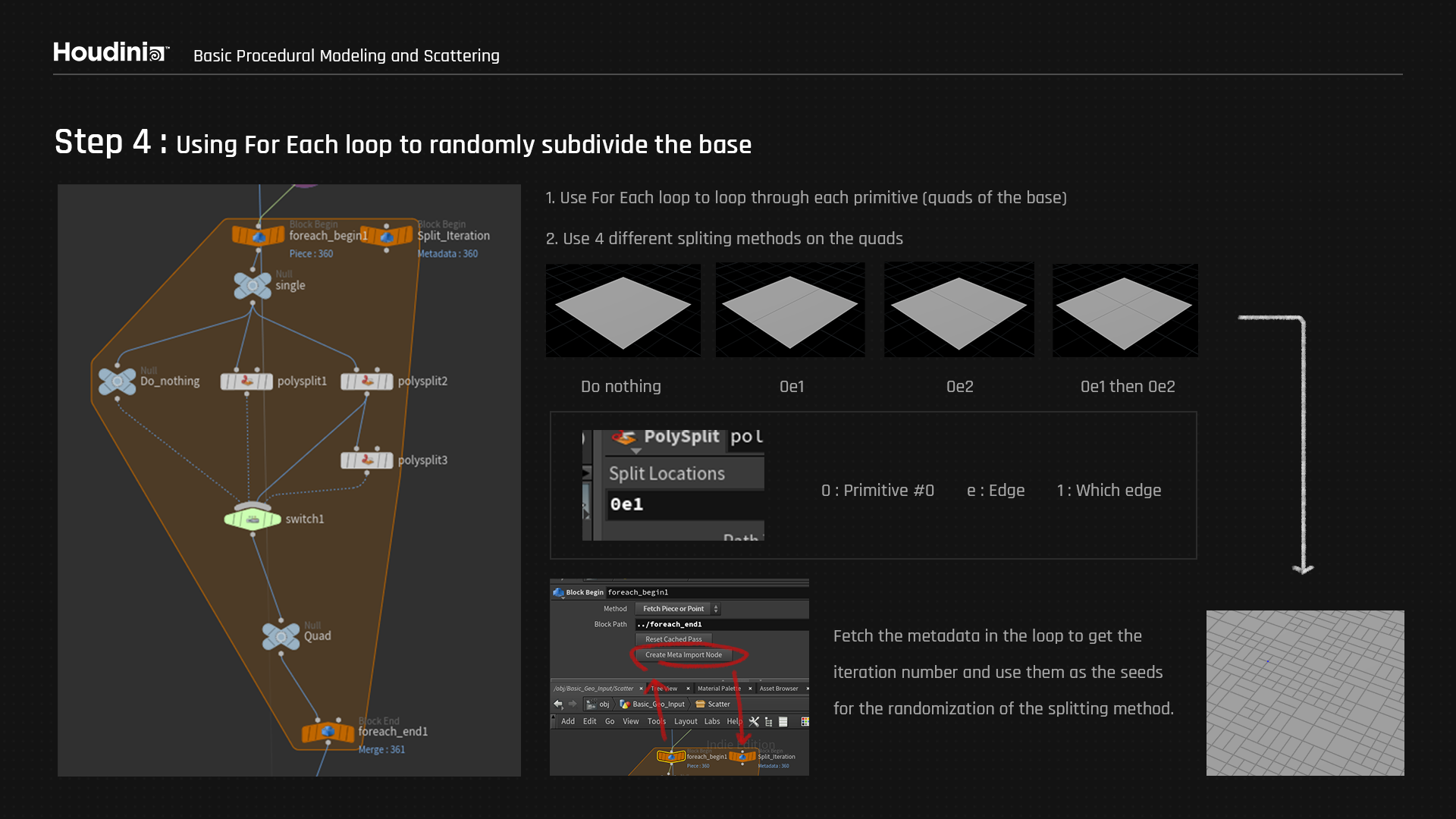1456x819 pixels.
Task: Click the Quad Null node icon
Action: pyautogui.click(x=281, y=636)
